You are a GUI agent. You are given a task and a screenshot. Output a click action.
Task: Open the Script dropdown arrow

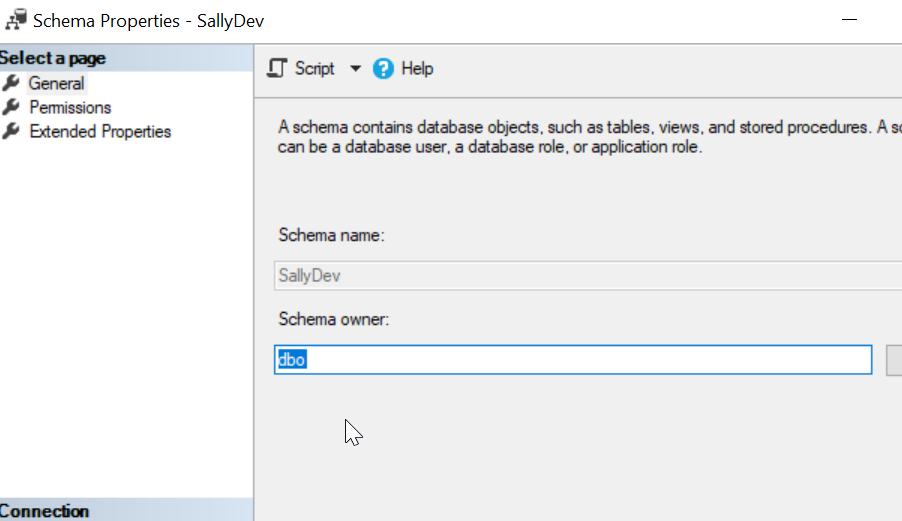pos(355,69)
